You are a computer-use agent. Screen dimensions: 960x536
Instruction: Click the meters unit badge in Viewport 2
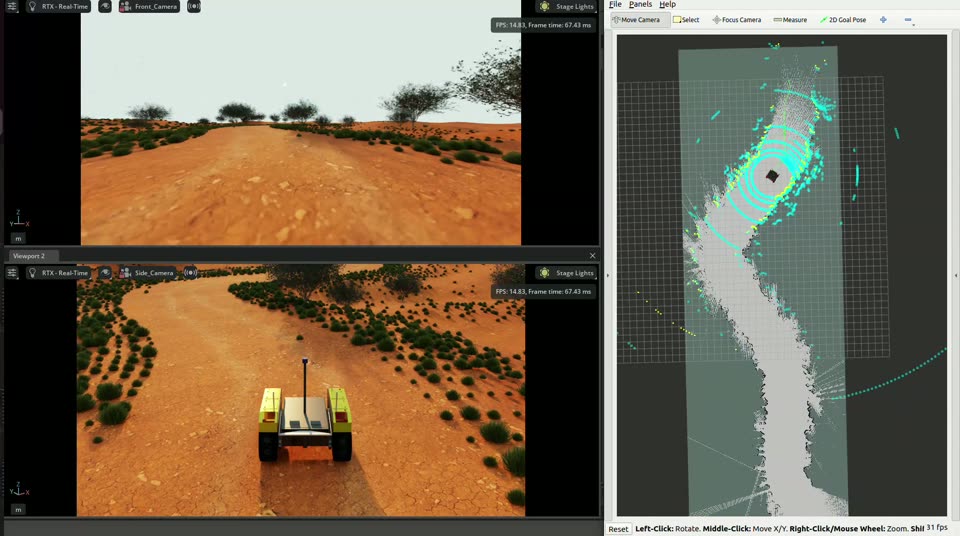18,510
